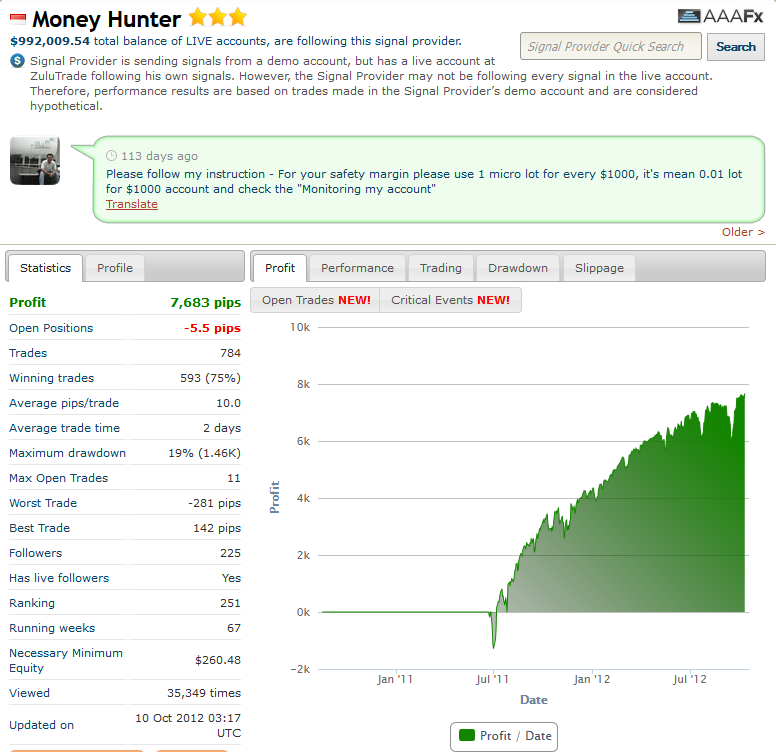Viewport: 776px width, 752px height.
Task: Click the Worst Trade value -281 pips
Action: tap(214, 503)
